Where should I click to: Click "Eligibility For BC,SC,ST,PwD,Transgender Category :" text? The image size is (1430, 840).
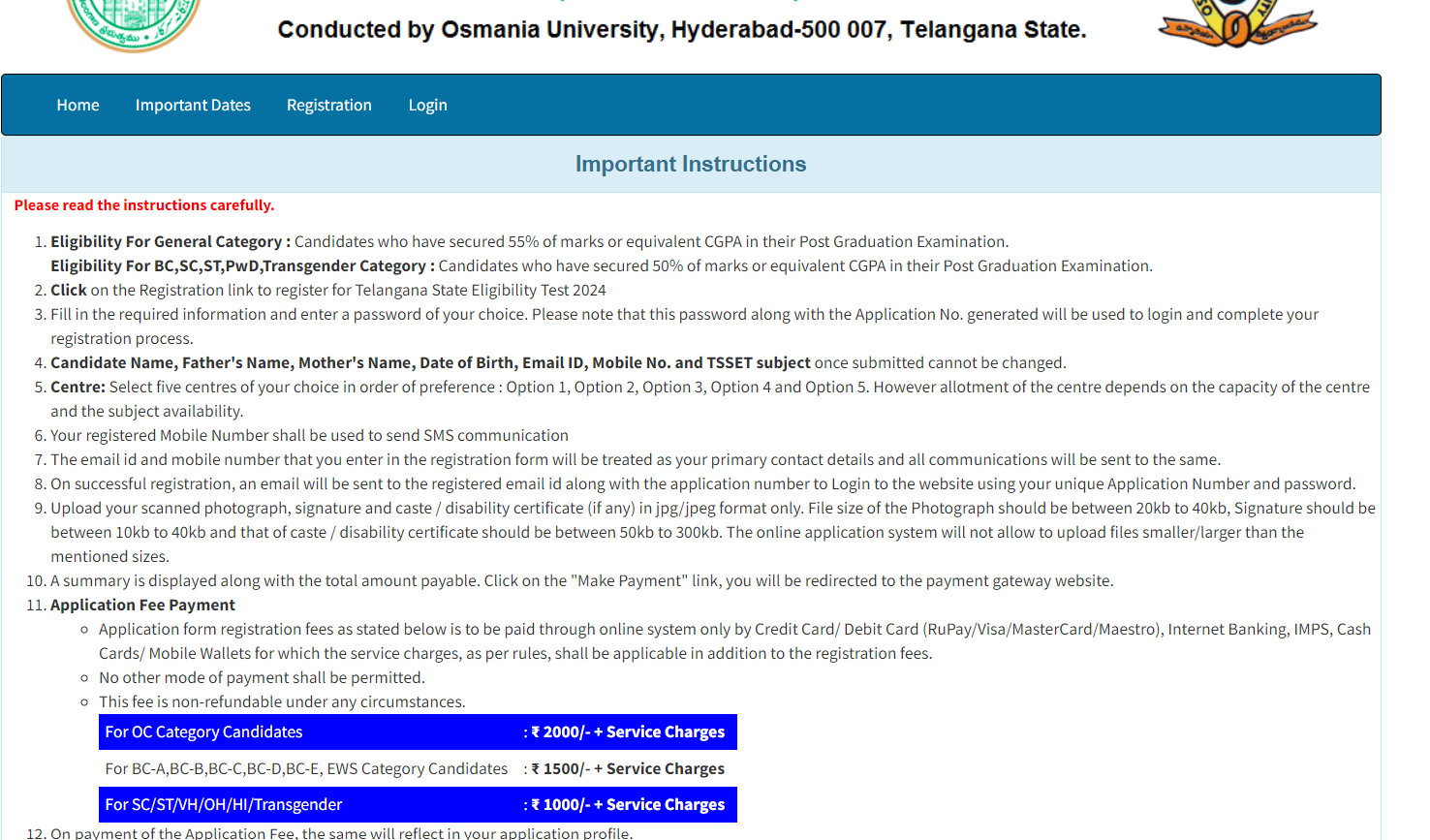[242, 265]
